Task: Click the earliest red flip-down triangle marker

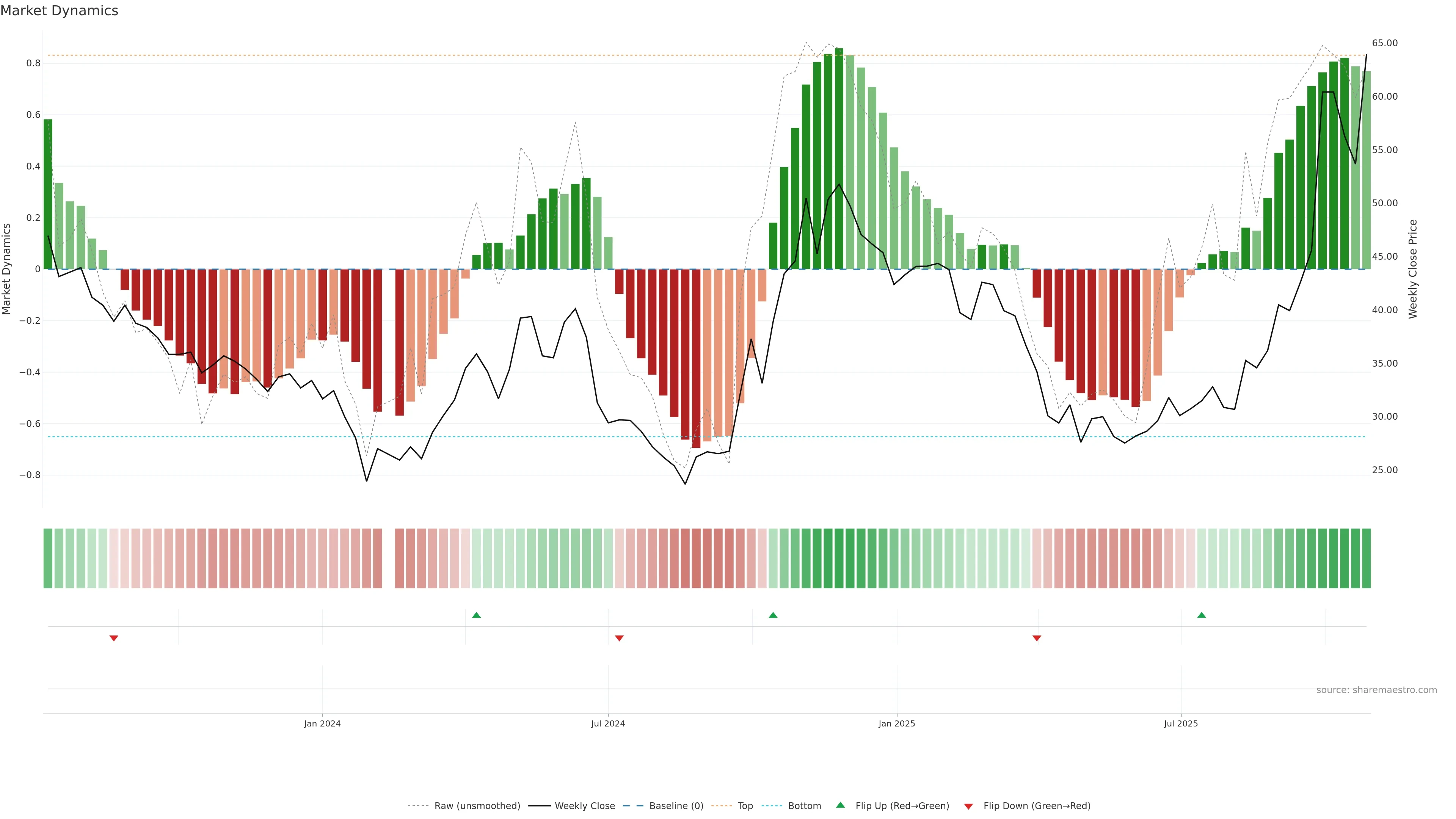Action: pos(114,638)
